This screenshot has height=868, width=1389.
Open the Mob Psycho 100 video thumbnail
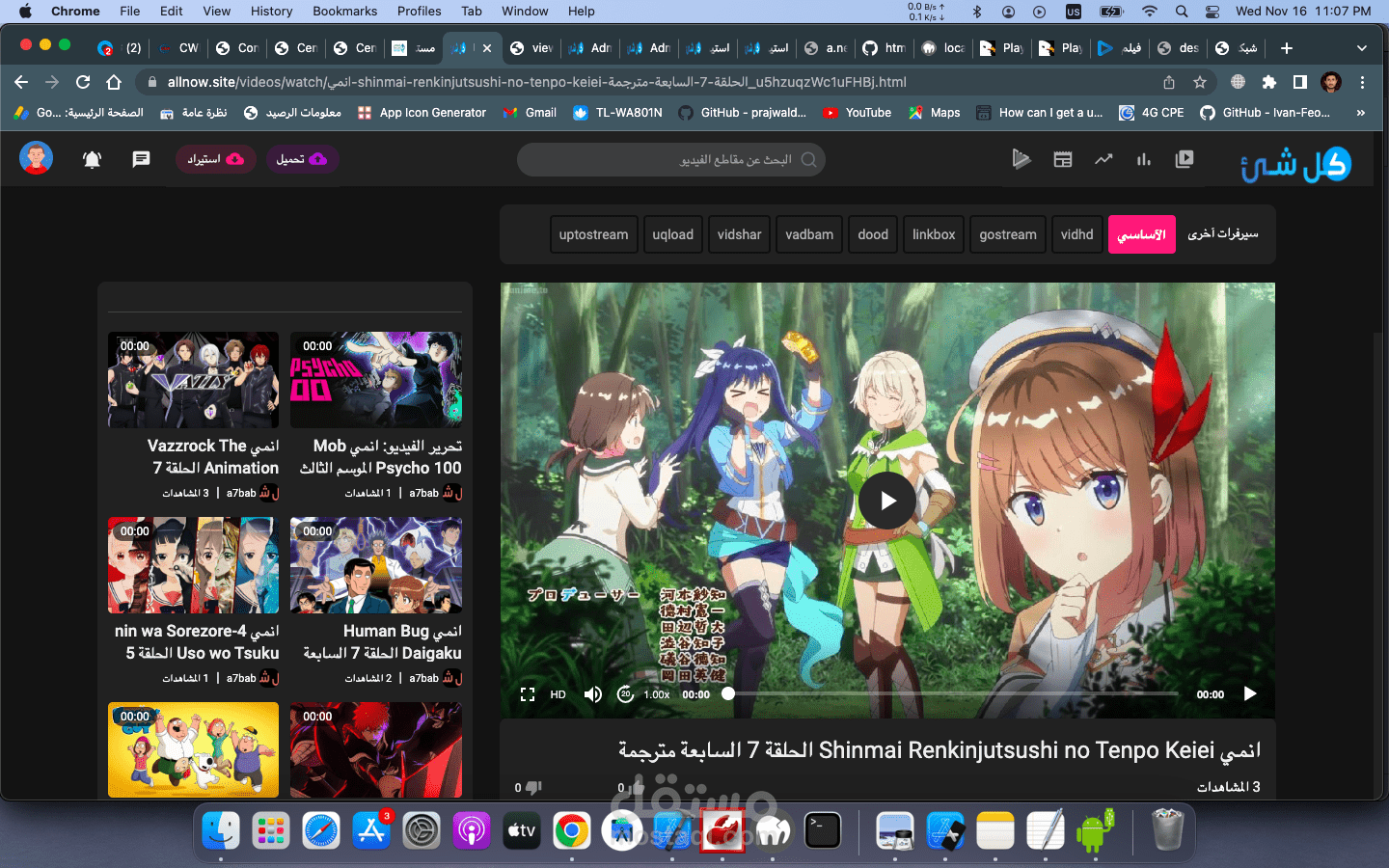376,380
